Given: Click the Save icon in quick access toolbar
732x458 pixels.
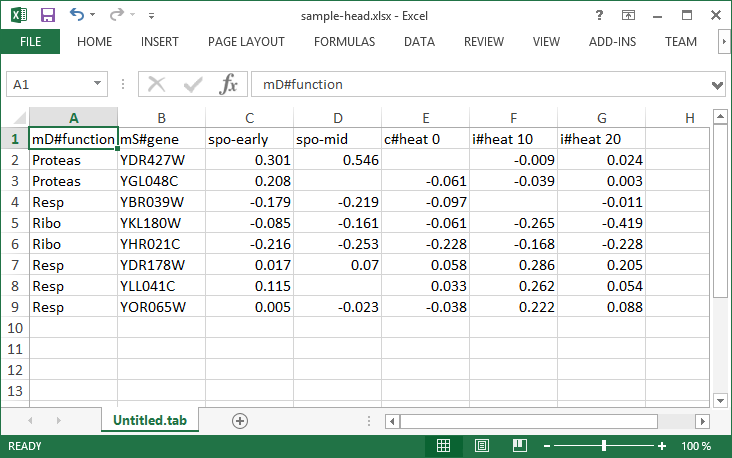Looking at the screenshot, I should point(47,16).
